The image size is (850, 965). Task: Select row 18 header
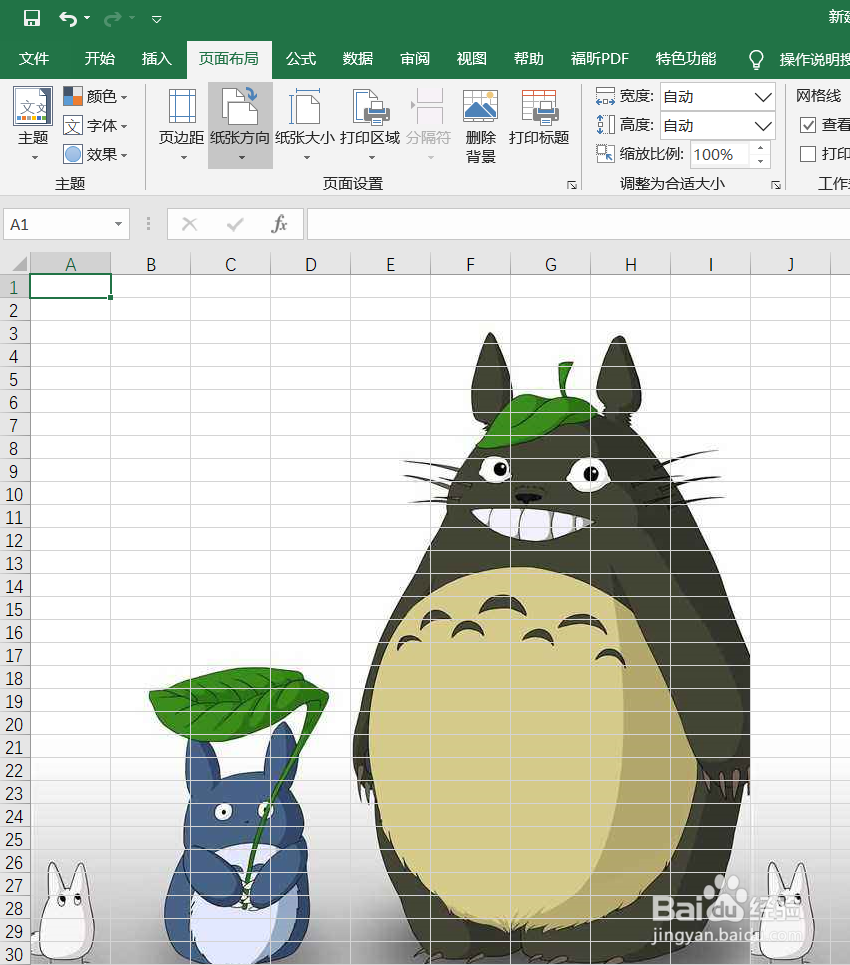coord(14,678)
